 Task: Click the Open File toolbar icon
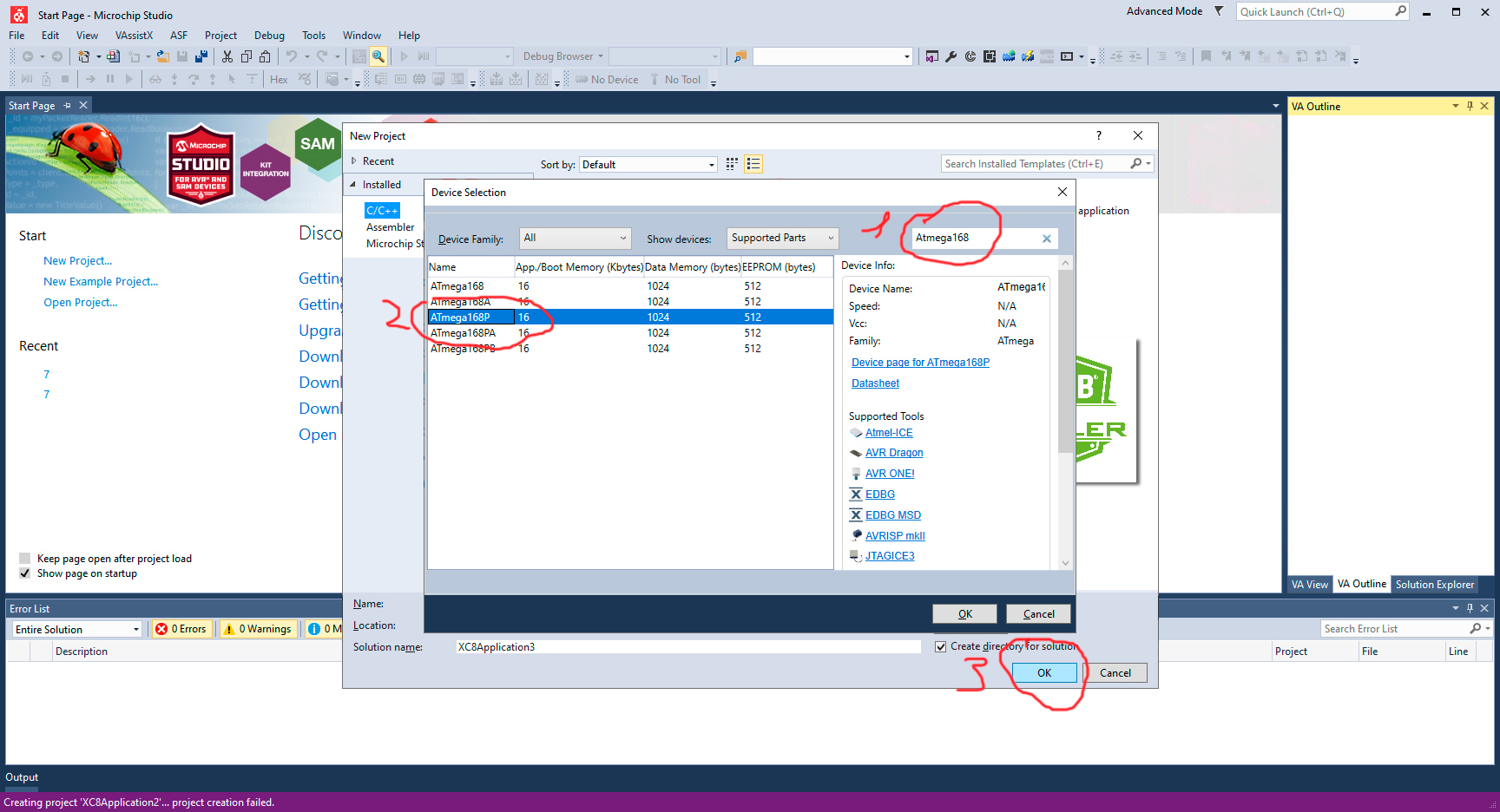click(x=162, y=56)
